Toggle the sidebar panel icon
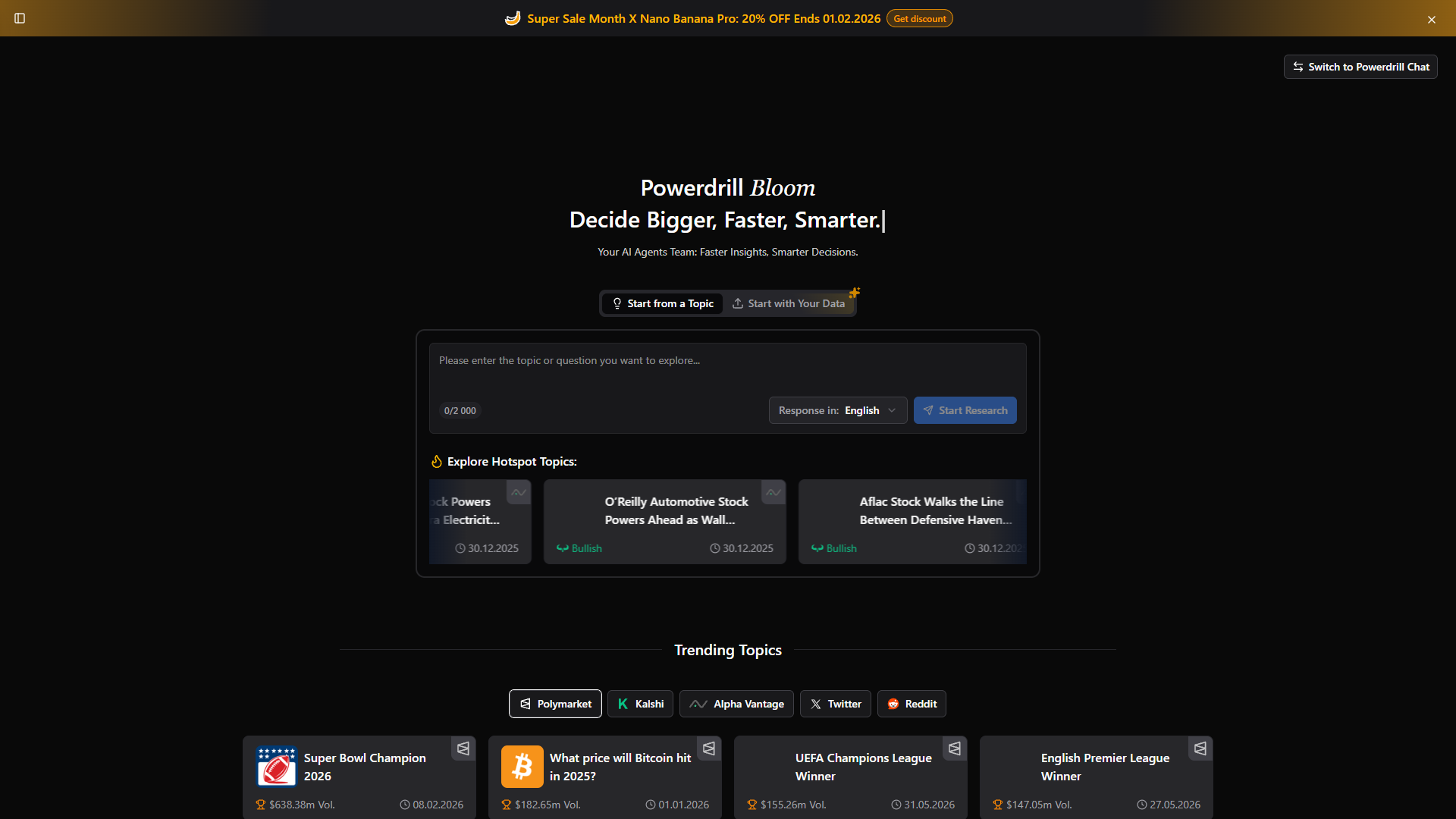 pyautogui.click(x=20, y=18)
